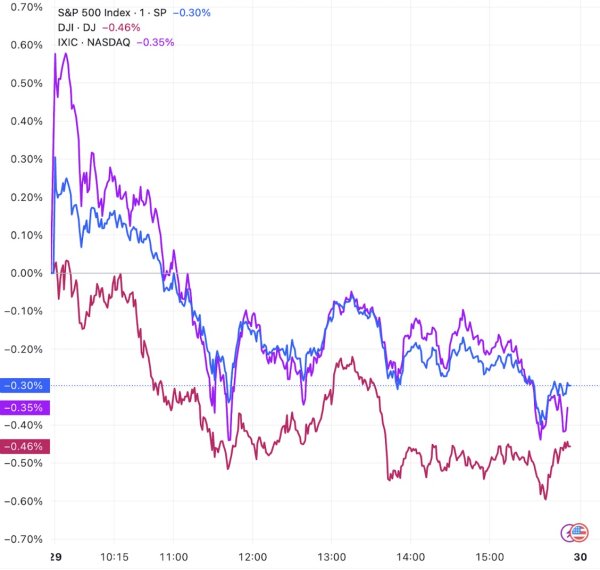This screenshot has height=570, width=600.
Task: Click the red -0.46% price label
Action: coord(25,446)
